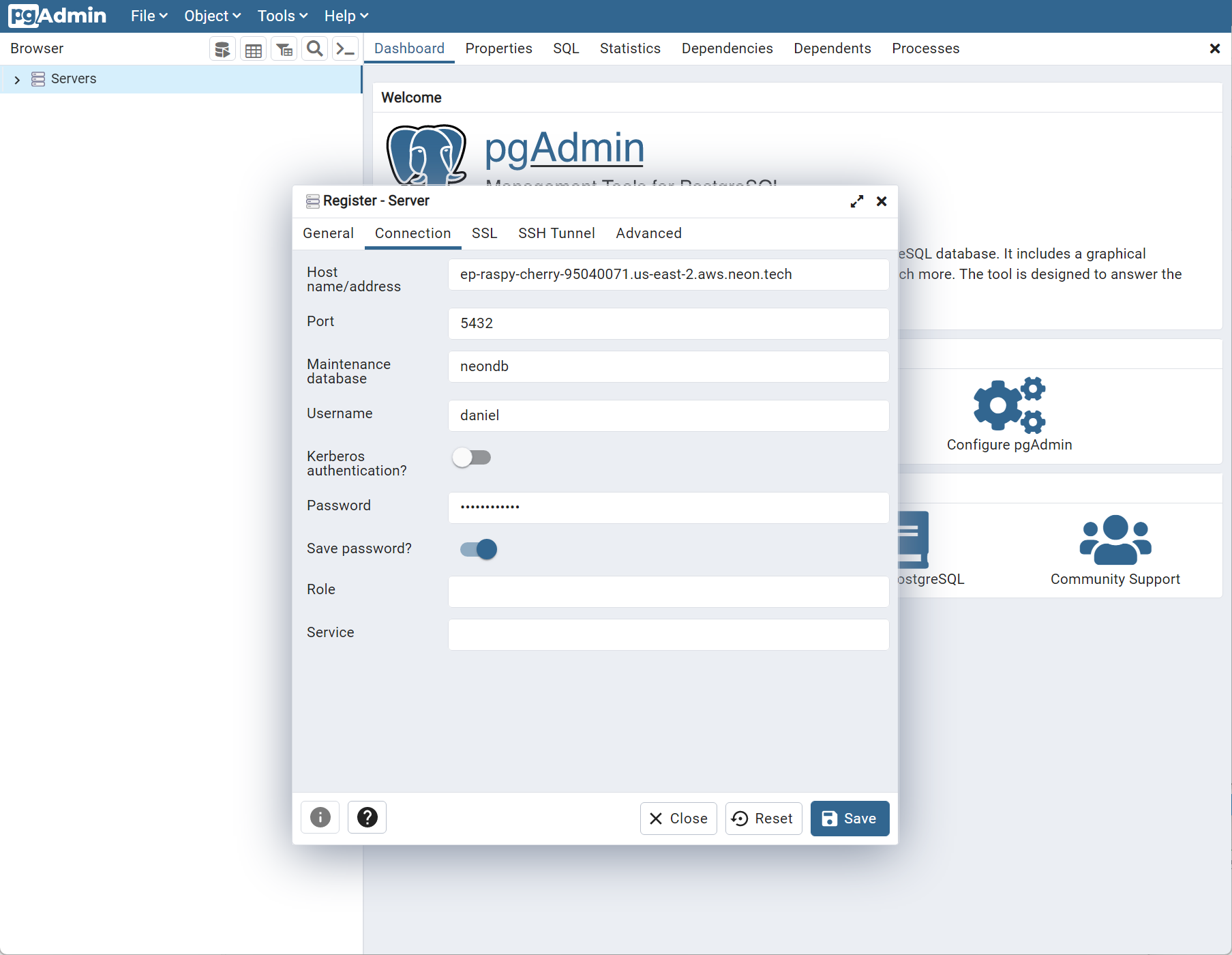Viewport: 1232px width, 955px height.
Task: Expand the Servers tree node
Action: click(17, 80)
